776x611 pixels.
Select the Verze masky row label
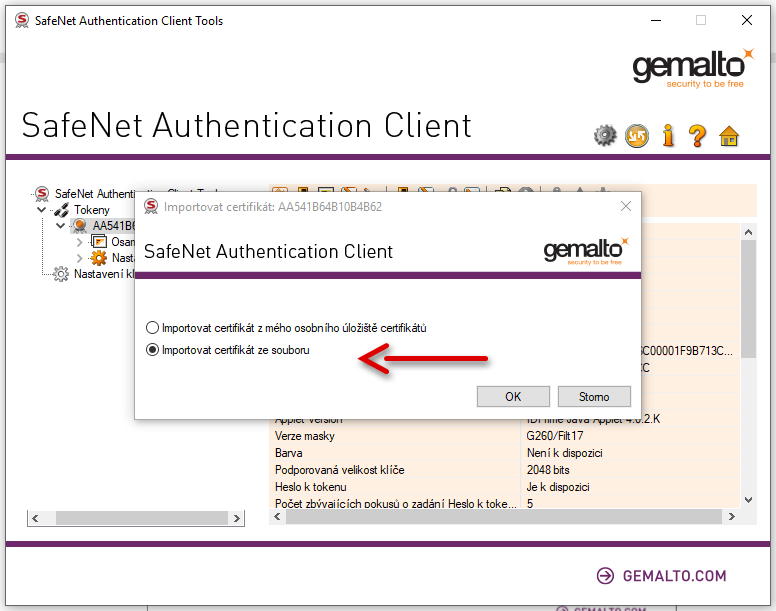pyautogui.click(x=304, y=436)
